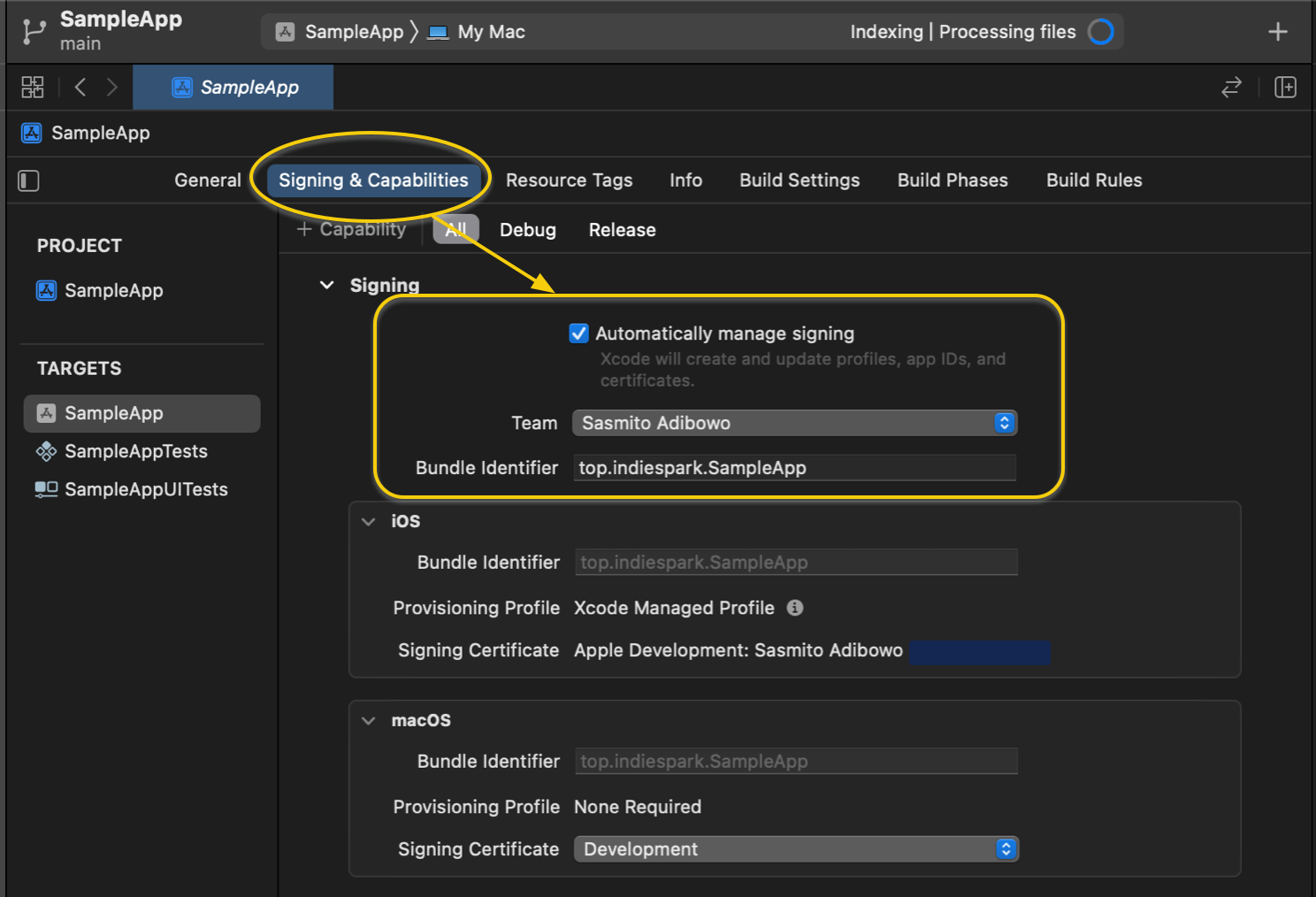Switch to the Info tab

coord(686,180)
